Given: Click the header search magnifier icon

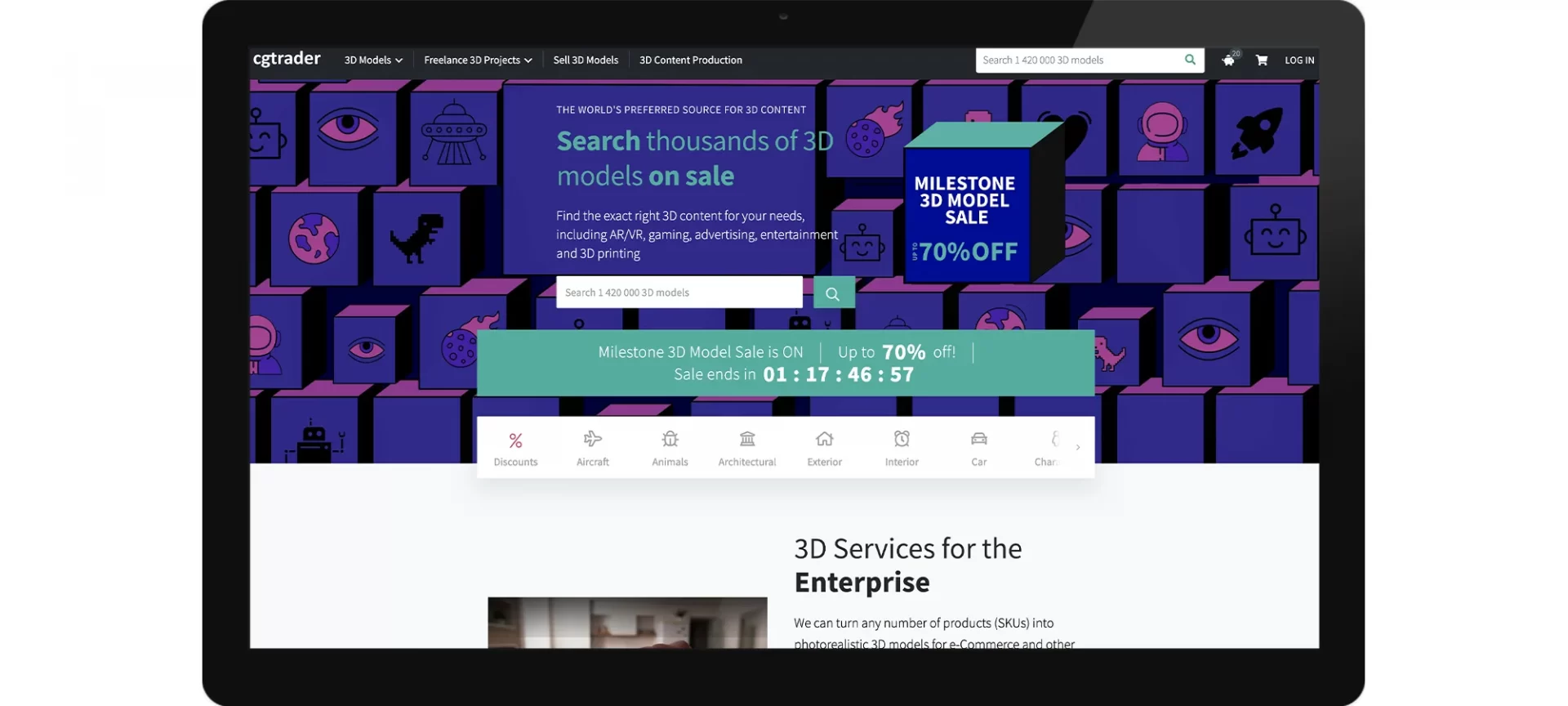Looking at the screenshot, I should [x=1190, y=60].
